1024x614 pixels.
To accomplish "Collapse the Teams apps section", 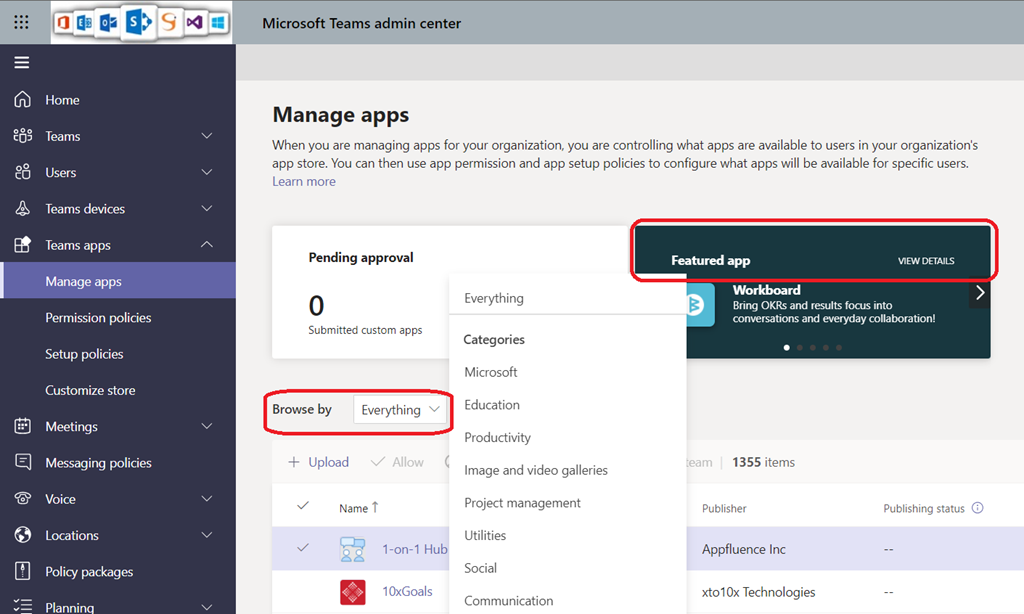I will coord(207,245).
